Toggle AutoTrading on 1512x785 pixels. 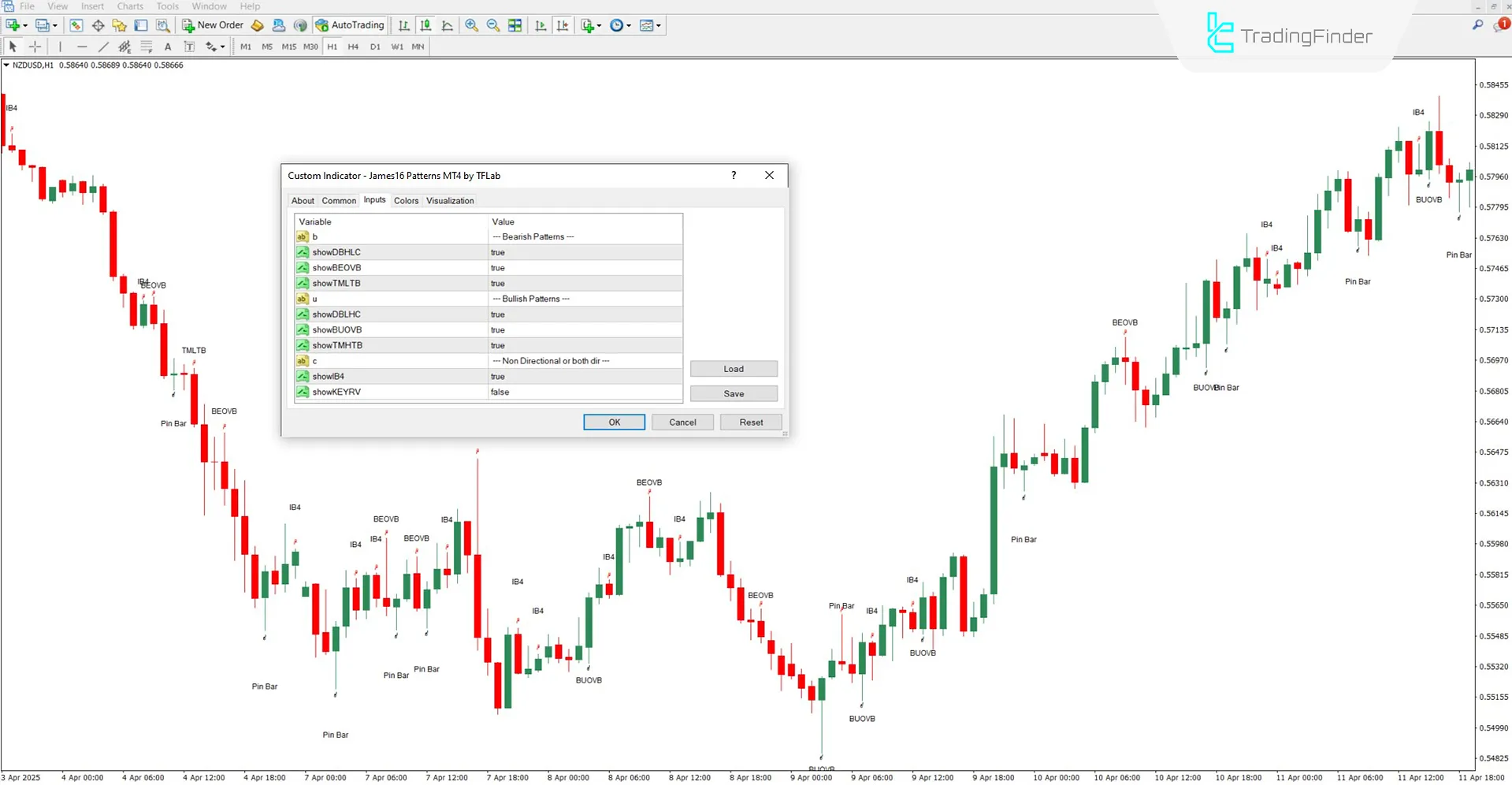pos(349,24)
